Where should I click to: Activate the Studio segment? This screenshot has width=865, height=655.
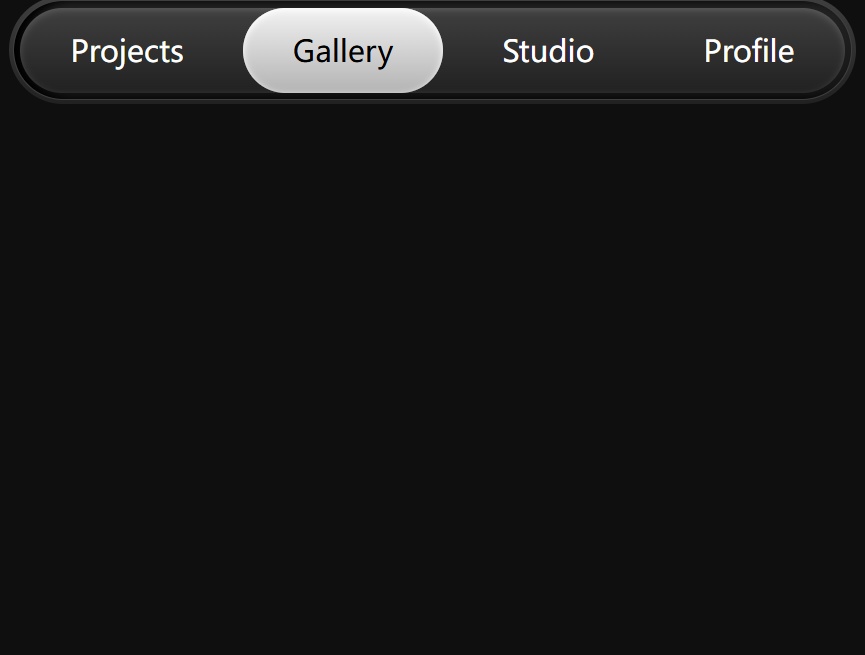click(548, 51)
